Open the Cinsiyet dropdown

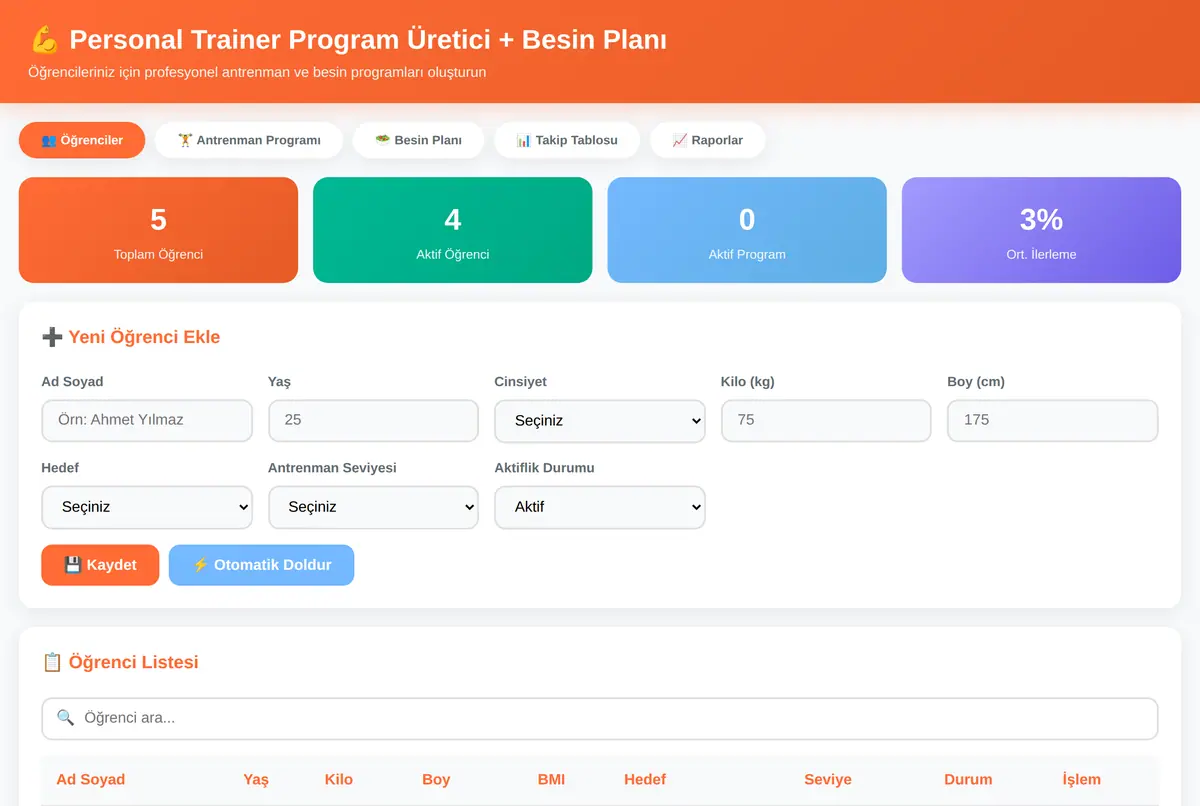[x=600, y=421]
